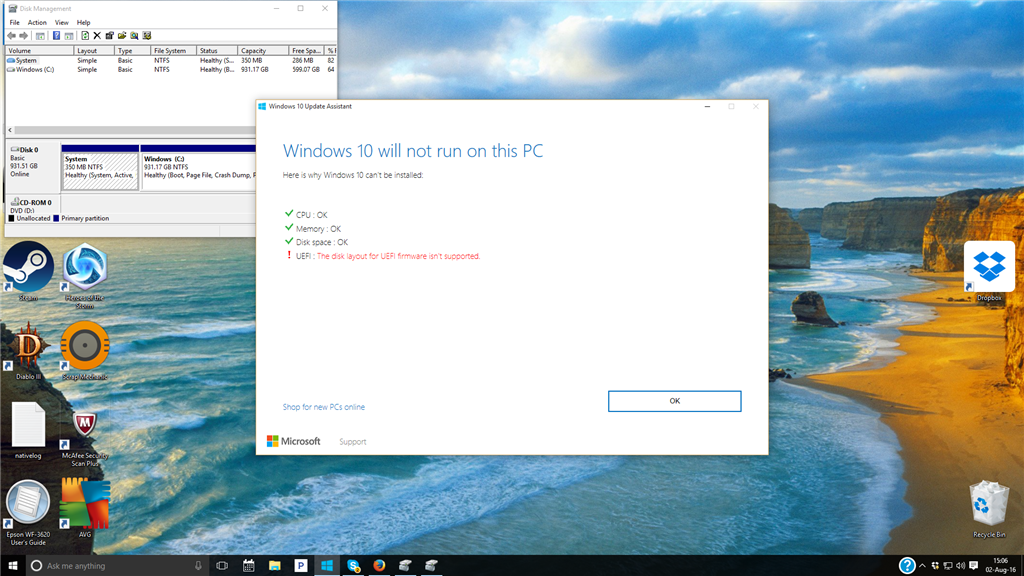
Task: Select the Scrap Mechanic desktop icon
Action: pos(85,351)
